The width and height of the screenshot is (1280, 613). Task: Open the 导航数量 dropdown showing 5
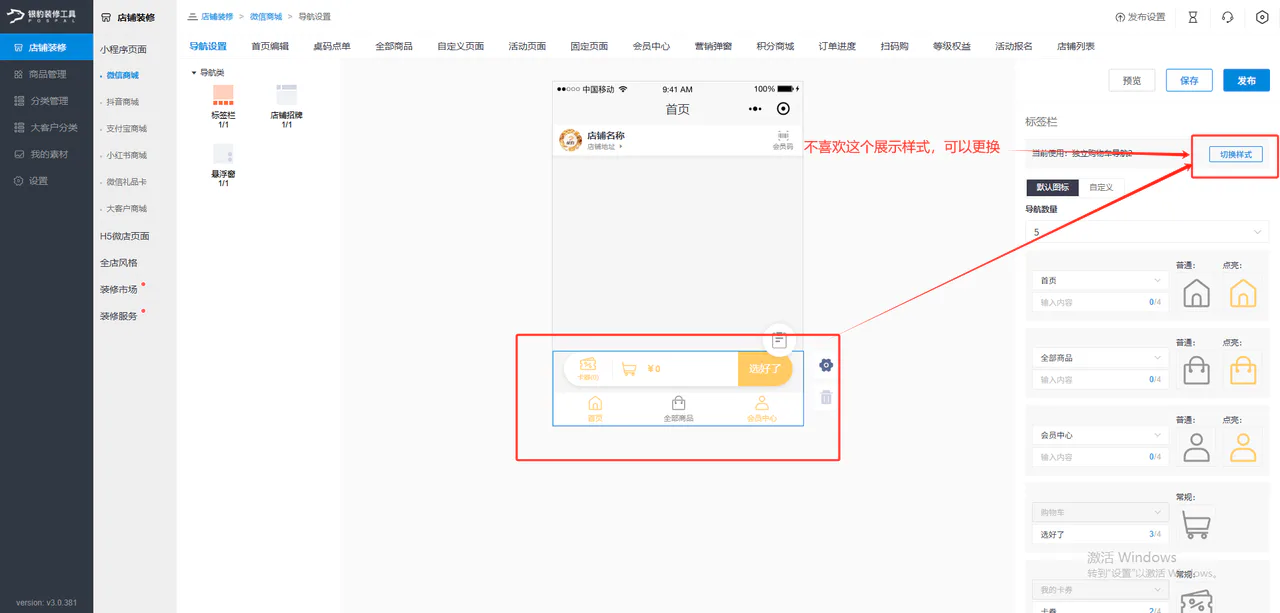tap(1147, 231)
